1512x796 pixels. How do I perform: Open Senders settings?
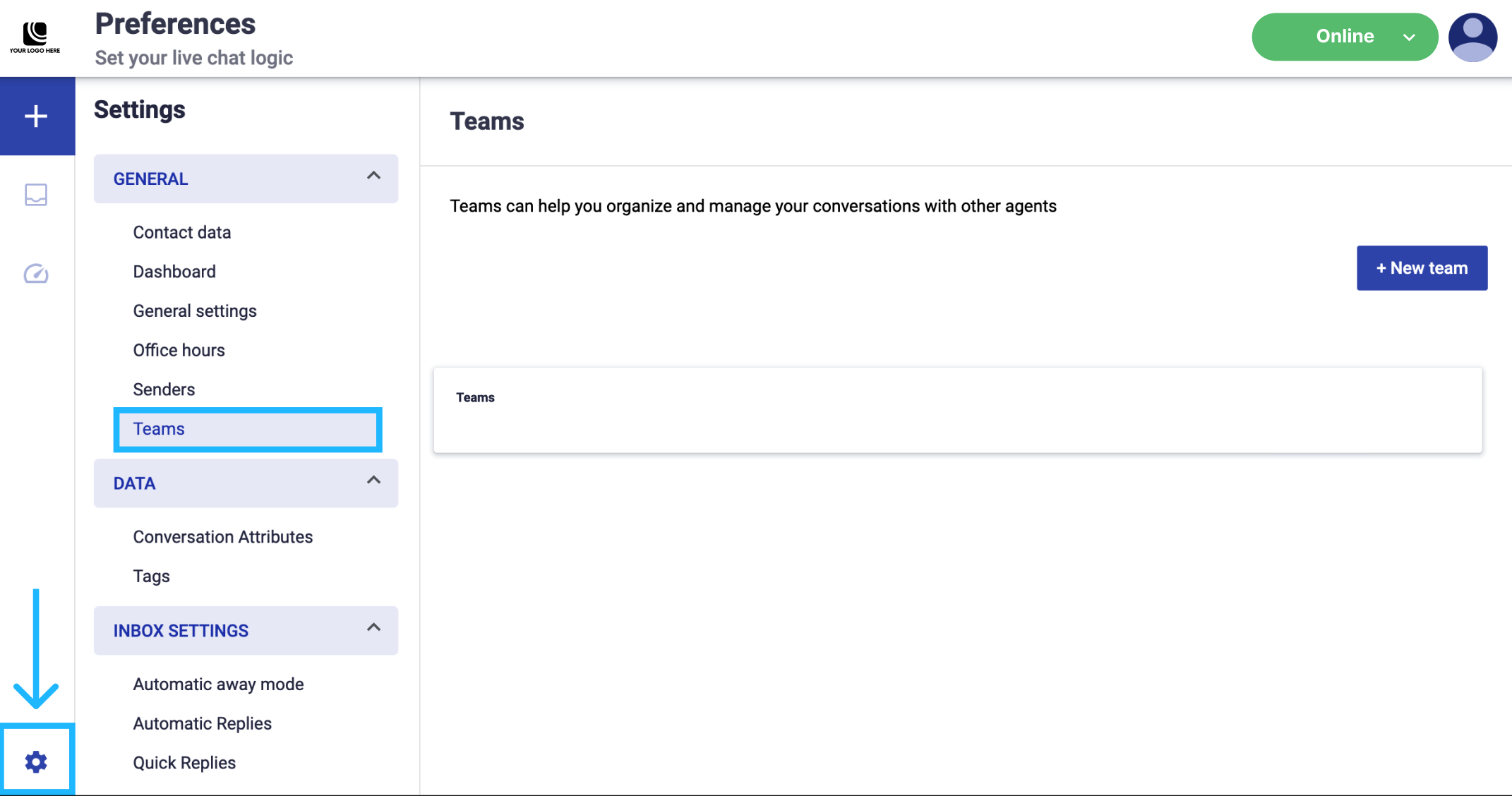tap(164, 390)
